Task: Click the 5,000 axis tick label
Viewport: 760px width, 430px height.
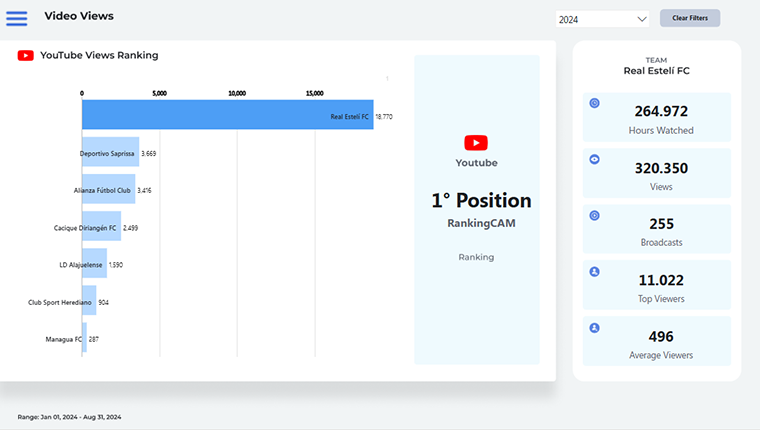Action: (159, 94)
